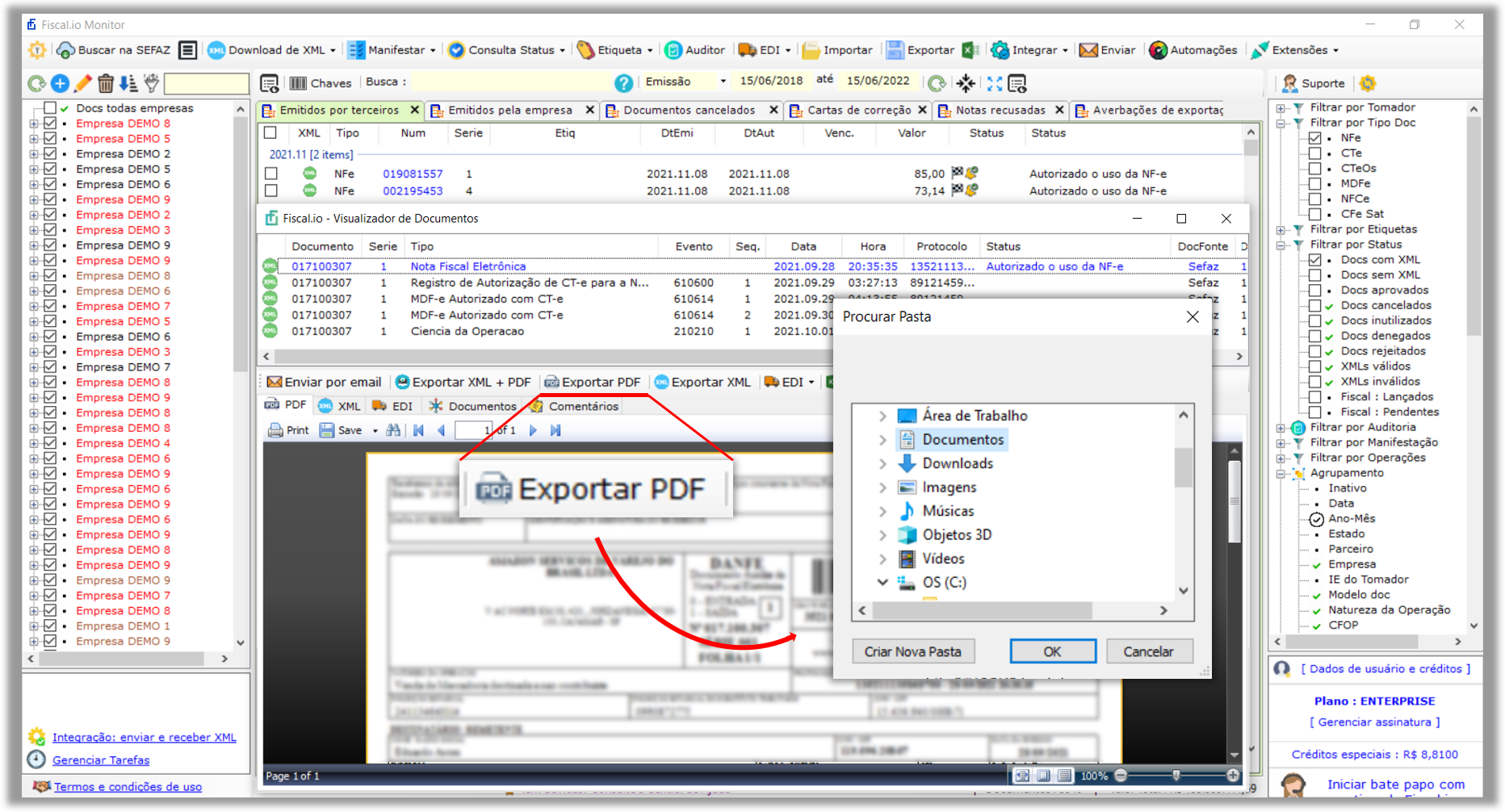The width and height of the screenshot is (1505, 812).
Task: Uncheck the NFe document type filter
Action: 1314,138
